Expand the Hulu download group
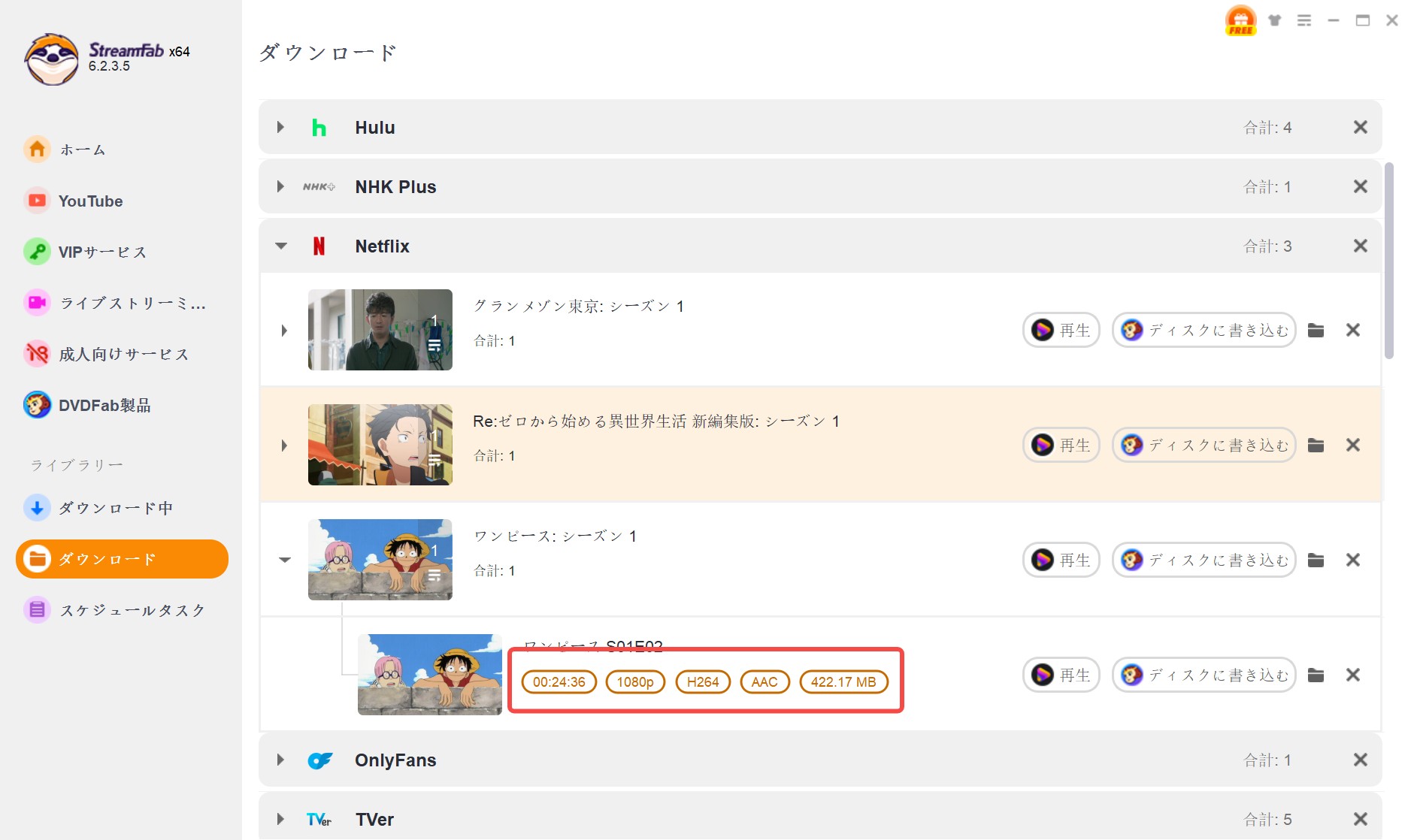The image size is (1414, 840). pos(280,127)
